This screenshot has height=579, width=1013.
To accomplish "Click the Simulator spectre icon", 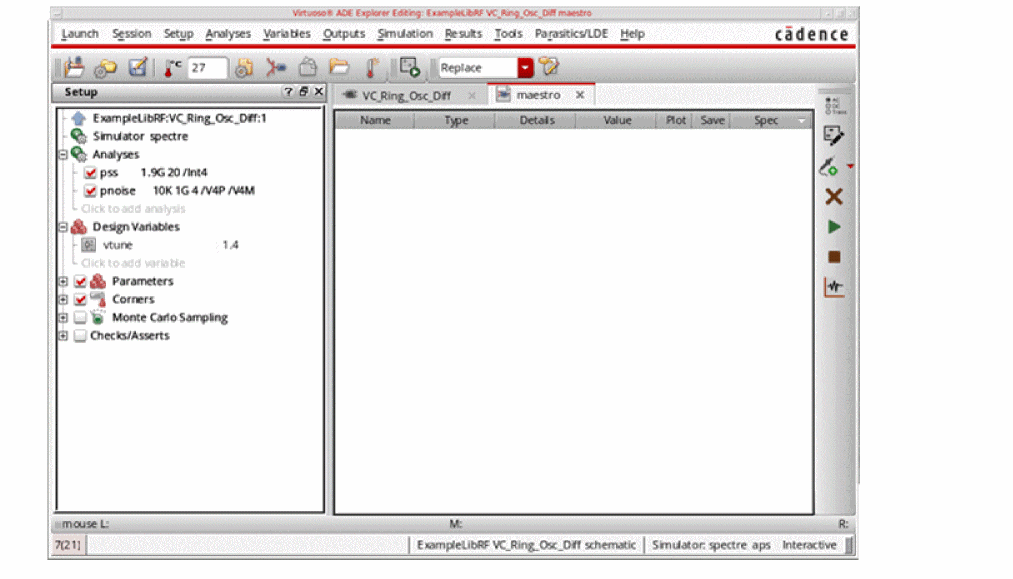I will point(79,136).
